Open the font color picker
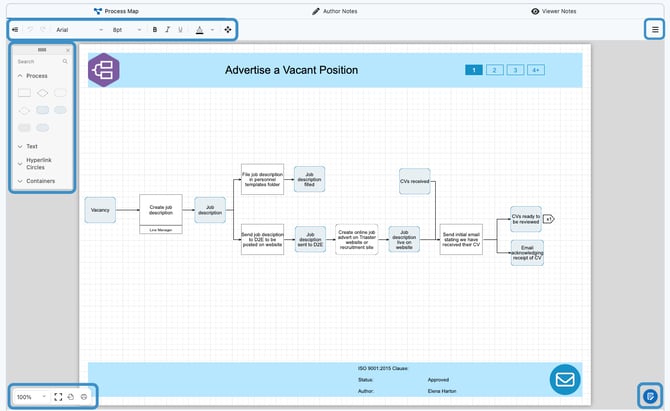Viewport: 670px width, 411px height. (199, 30)
